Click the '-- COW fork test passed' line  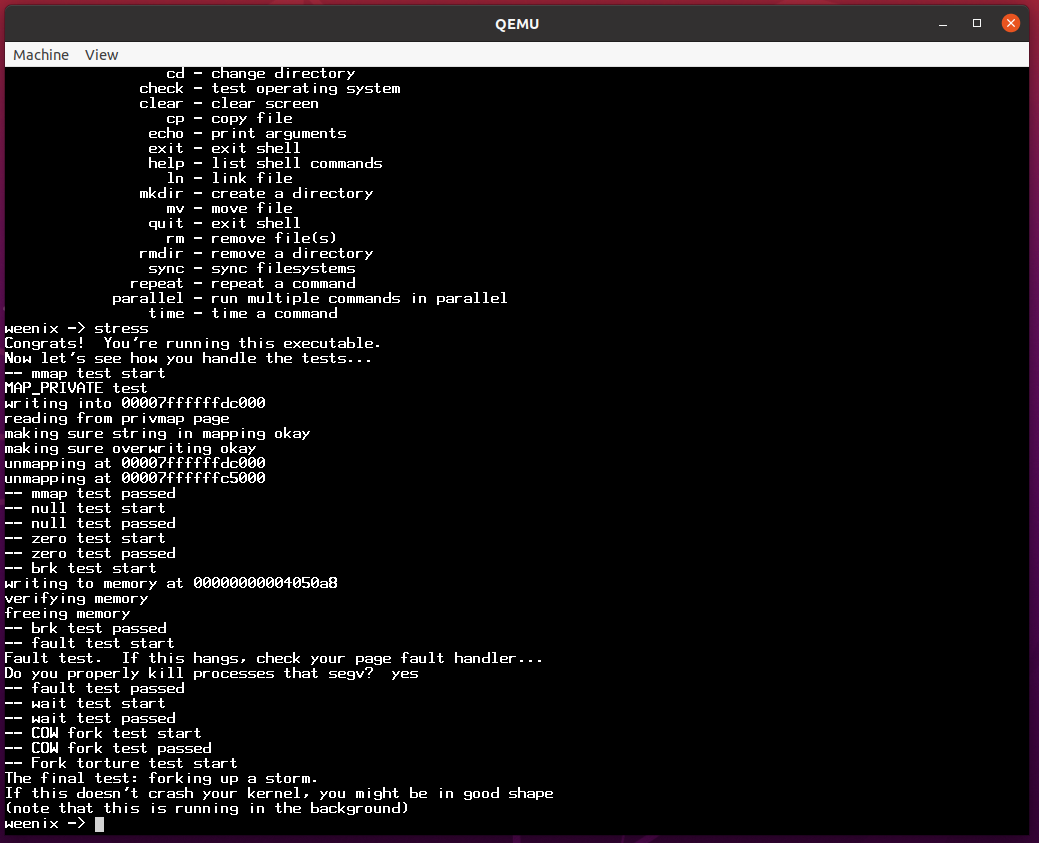[108, 748]
